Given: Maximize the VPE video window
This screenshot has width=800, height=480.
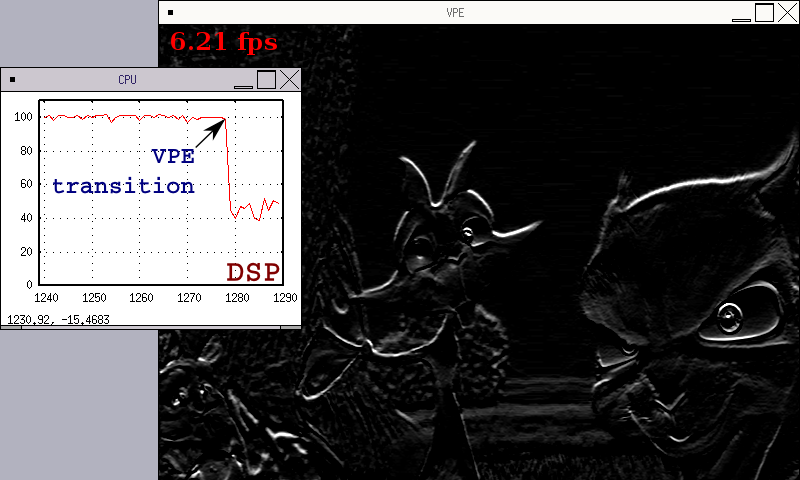Looking at the screenshot, I should click(764, 12).
